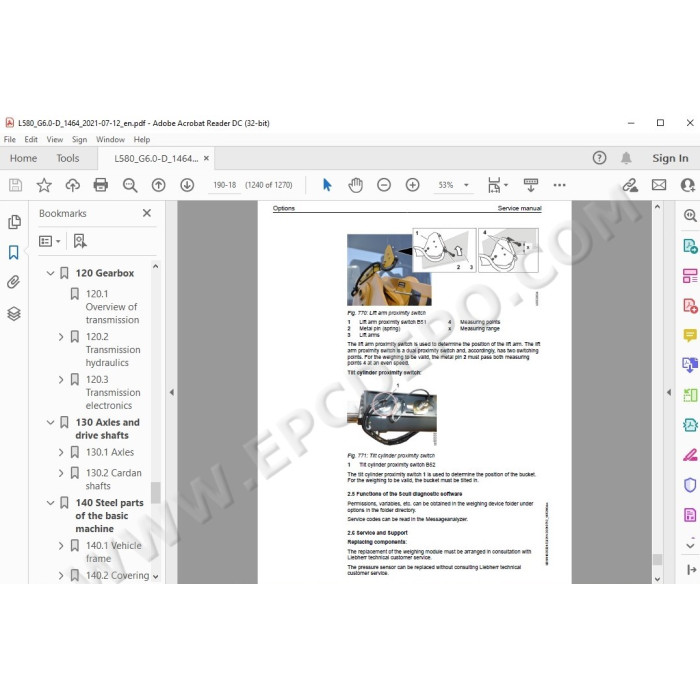Open the Help question mark icon
700x700 pixels.
[599, 158]
